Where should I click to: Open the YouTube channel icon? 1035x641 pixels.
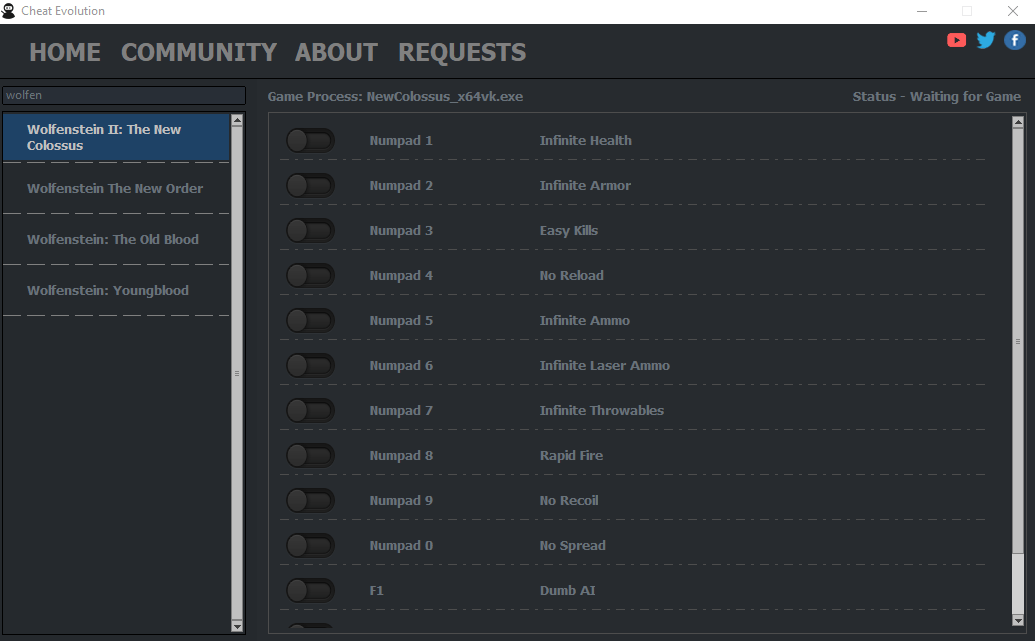tap(956, 40)
